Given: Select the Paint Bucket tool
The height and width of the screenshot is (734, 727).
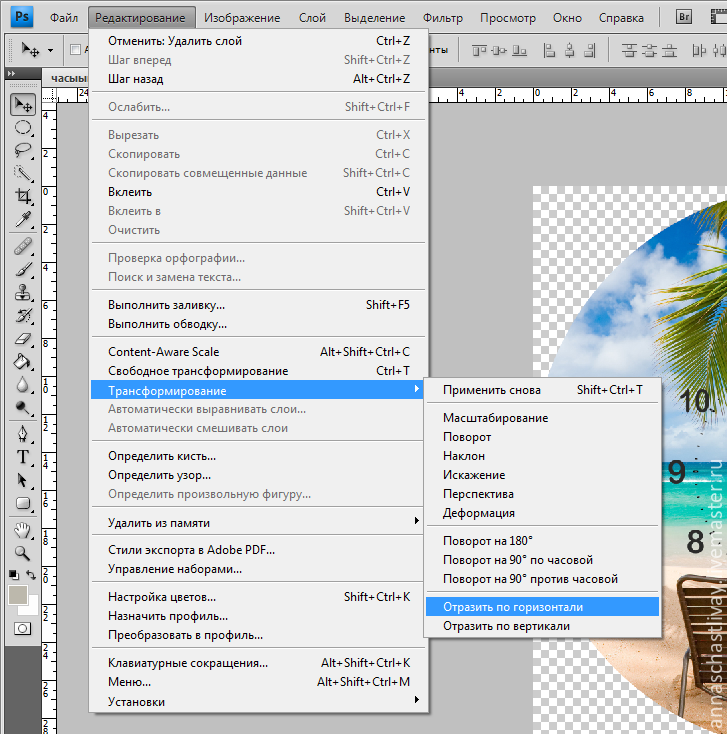Looking at the screenshot, I should pyautogui.click(x=22, y=361).
